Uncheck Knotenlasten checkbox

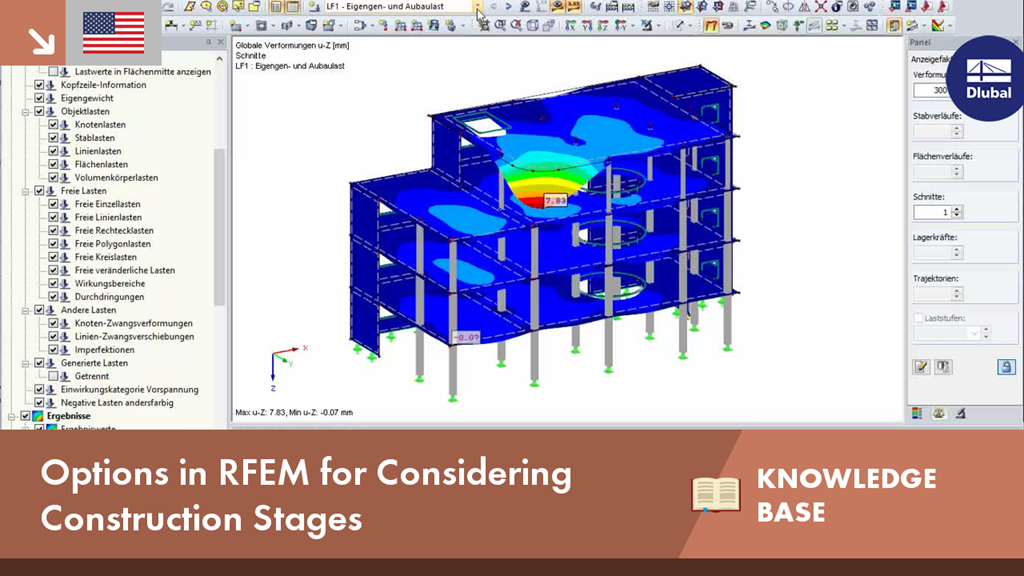click(54, 125)
